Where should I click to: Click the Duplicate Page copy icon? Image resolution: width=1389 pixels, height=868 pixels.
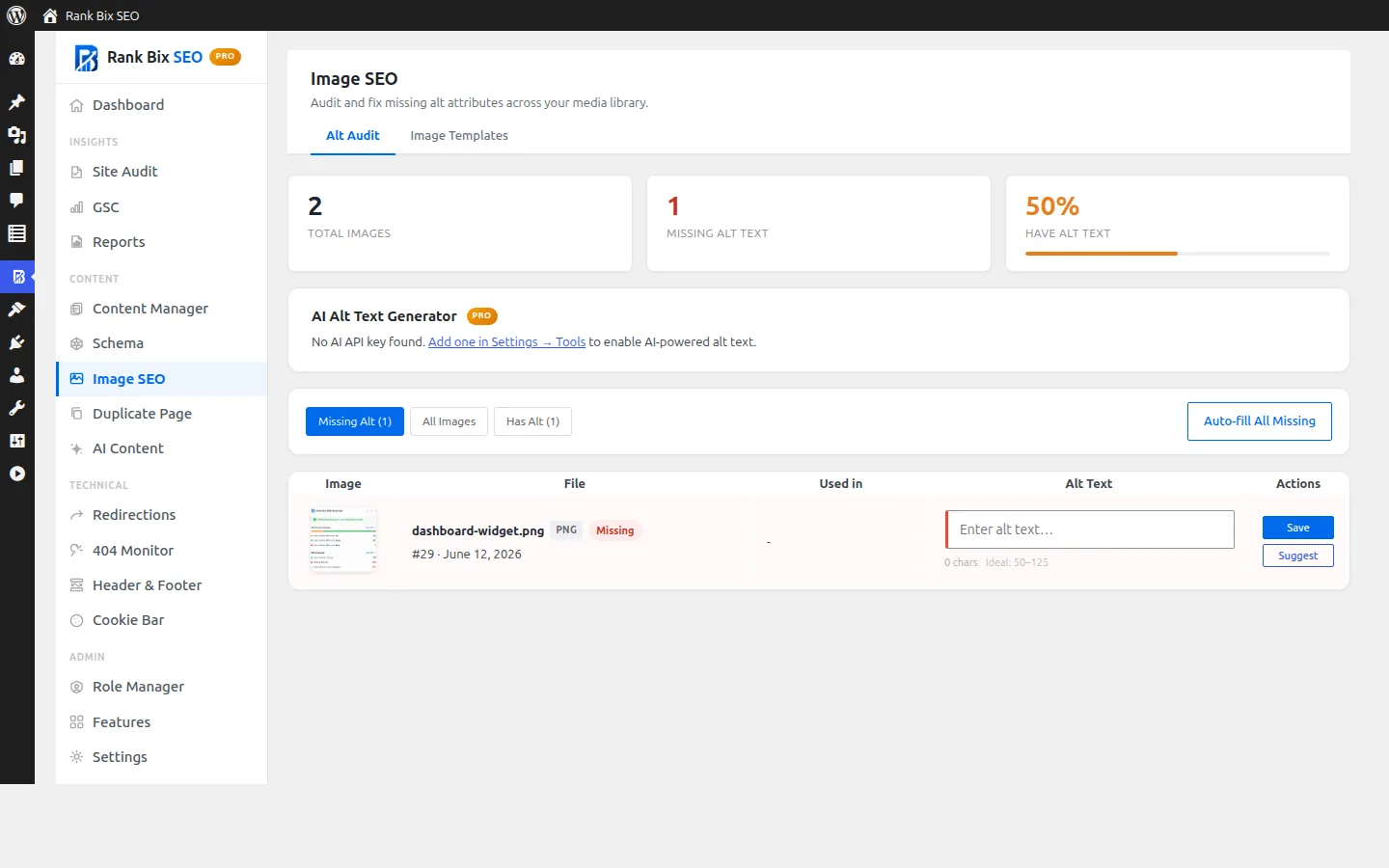click(x=76, y=414)
